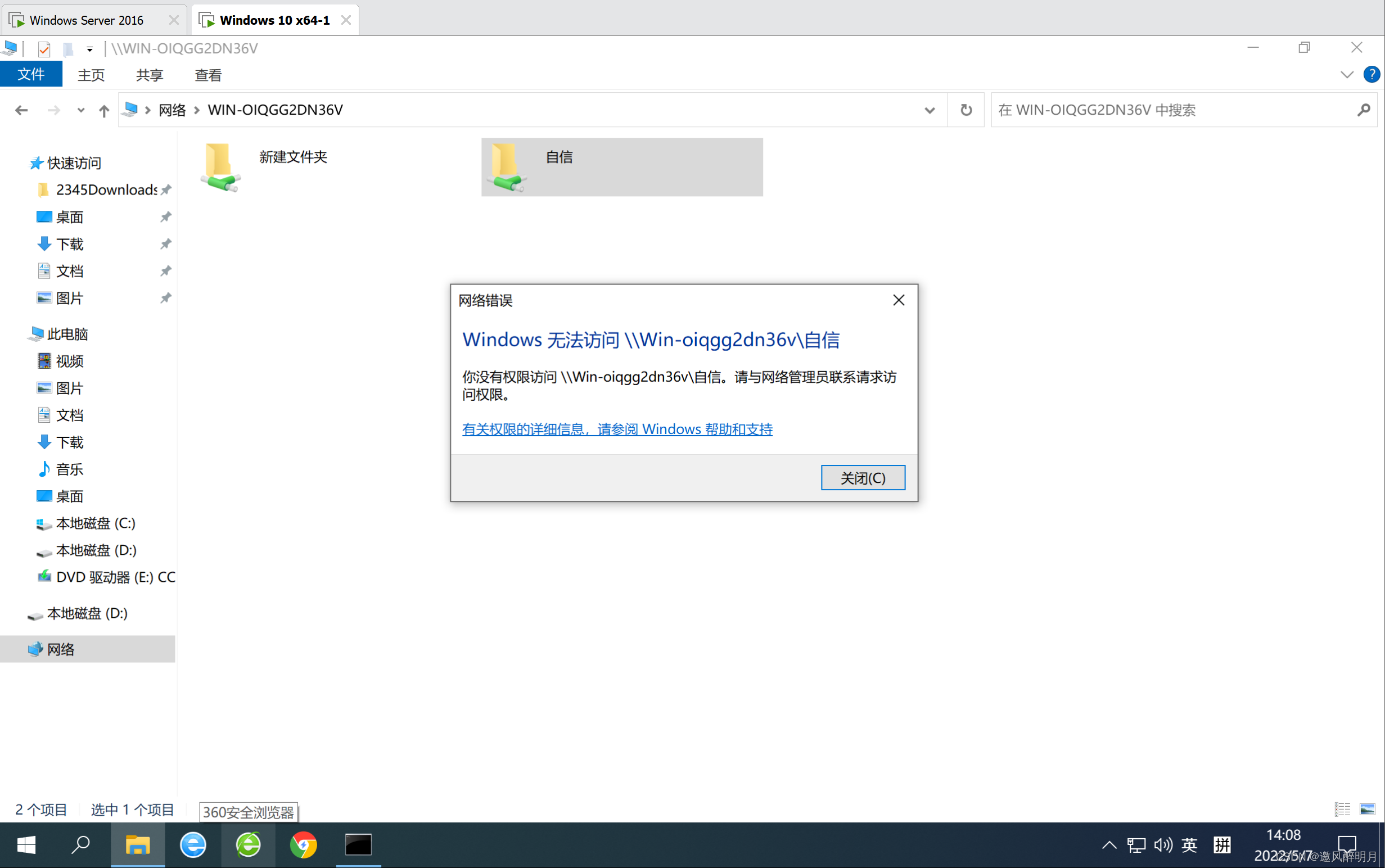Screen dimensions: 1385x868
Task: Toggle the 英 input language indicator
Action: pos(1190,844)
